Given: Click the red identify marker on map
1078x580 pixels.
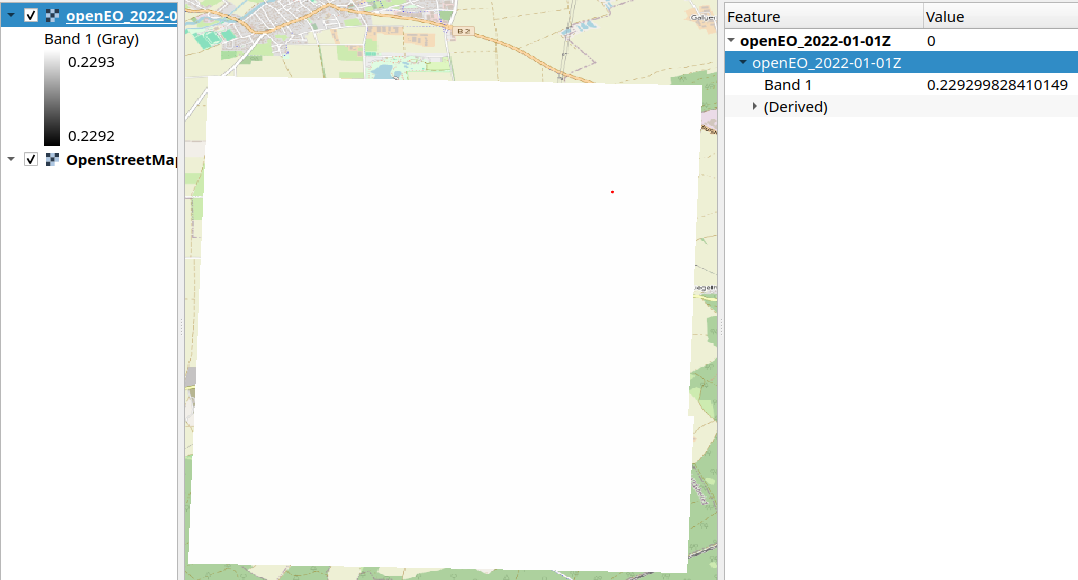Looking at the screenshot, I should tap(612, 192).
